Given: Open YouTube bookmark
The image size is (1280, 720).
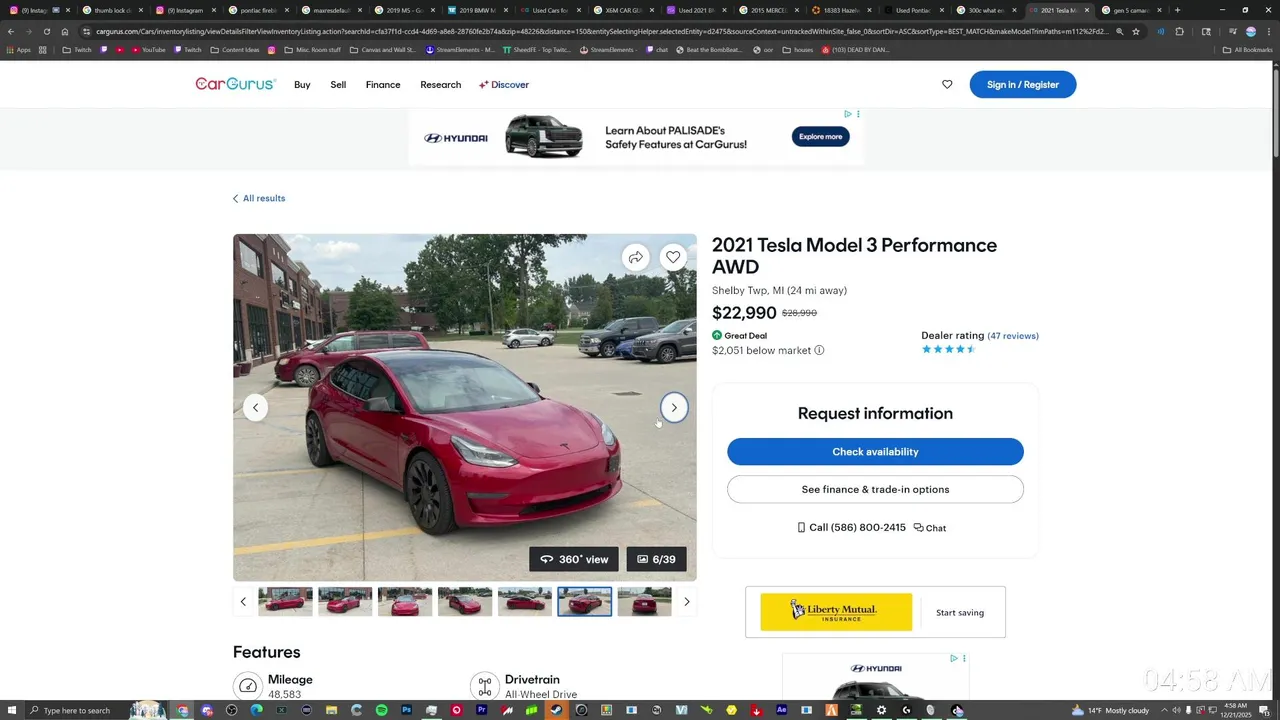Looking at the screenshot, I should coord(147,49).
